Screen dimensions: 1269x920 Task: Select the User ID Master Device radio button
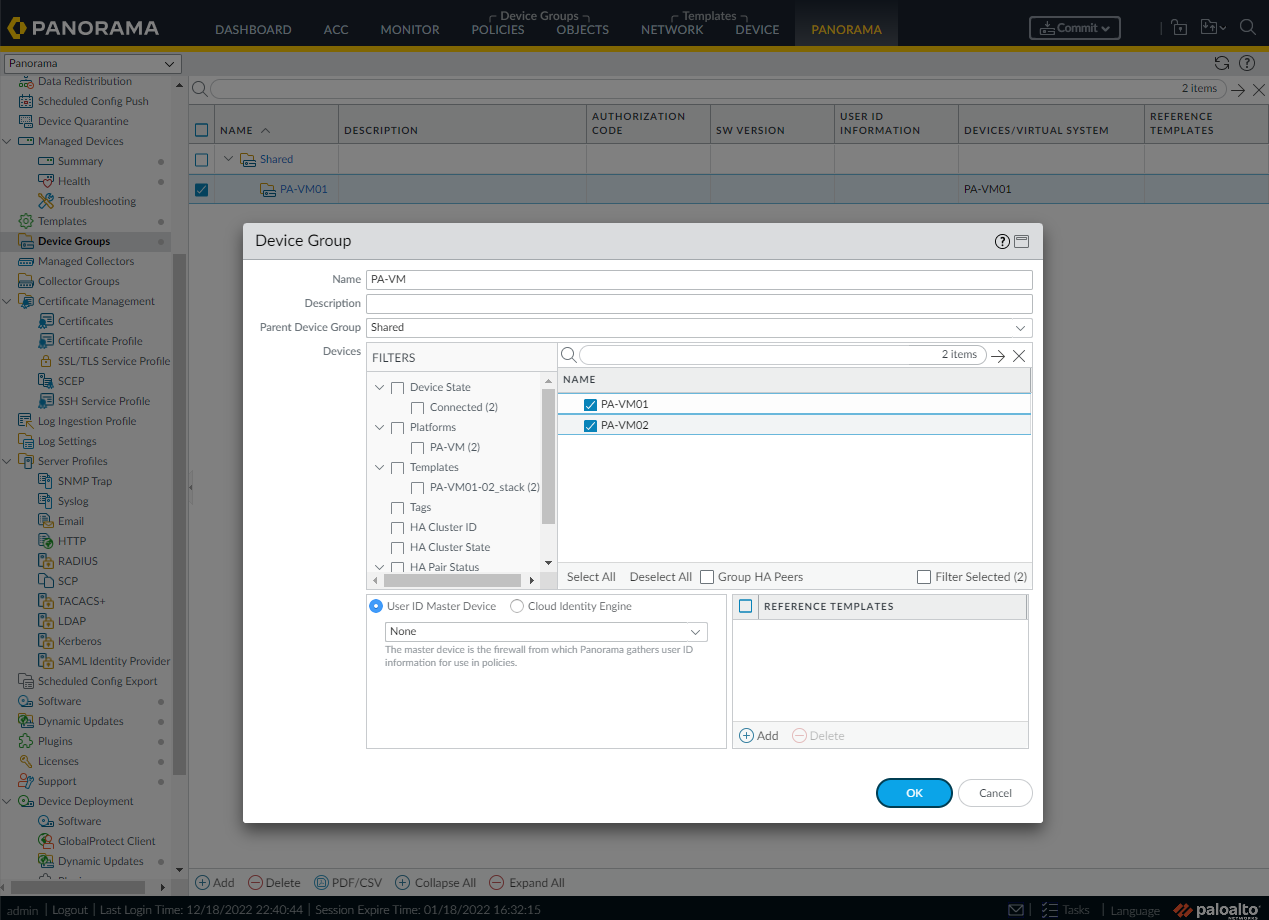click(x=376, y=606)
